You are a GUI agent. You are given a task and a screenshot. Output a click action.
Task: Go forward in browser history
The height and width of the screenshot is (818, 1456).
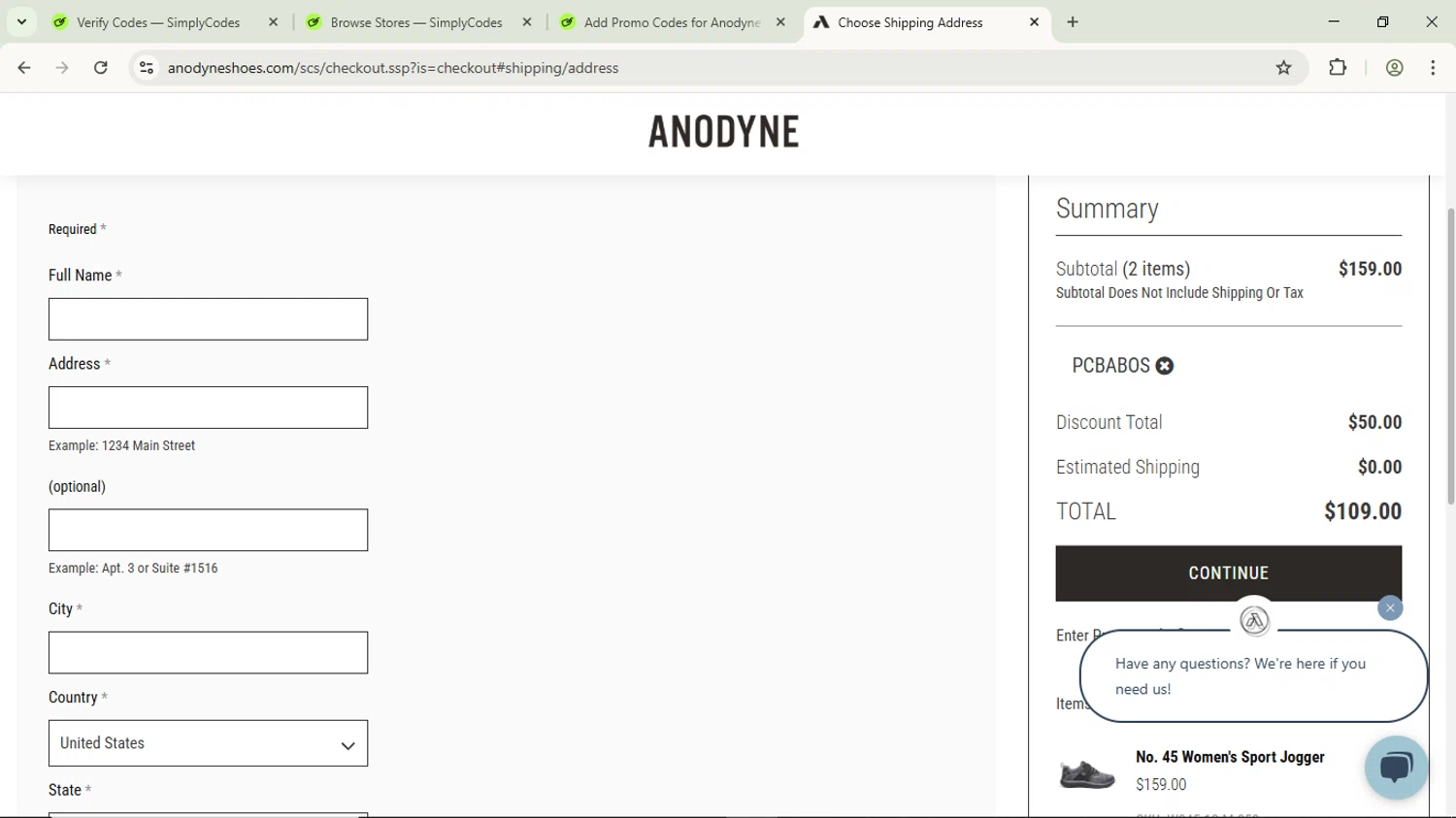coord(62,68)
